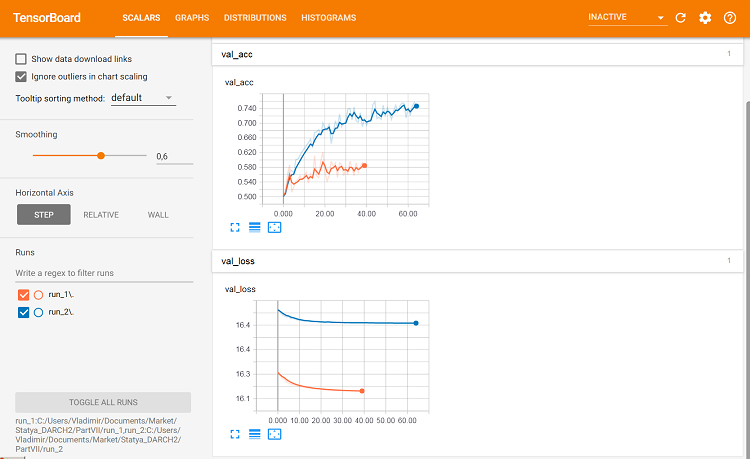The image size is (750, 459).
Task: Click the blue run_2 endpoint on val_acc chart
Action: pos(417,106)
